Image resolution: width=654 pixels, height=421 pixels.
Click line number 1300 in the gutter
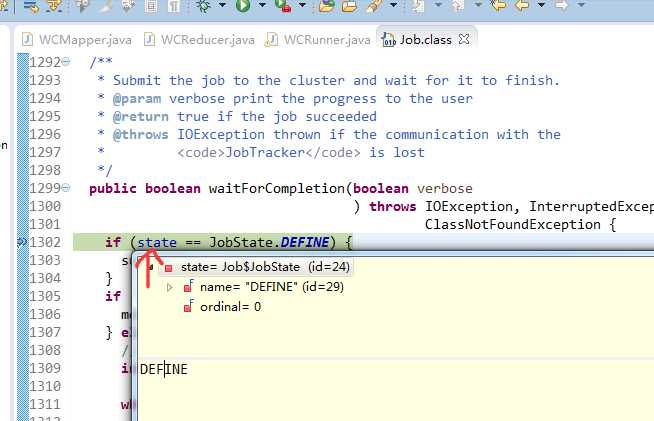pos(45,206)
